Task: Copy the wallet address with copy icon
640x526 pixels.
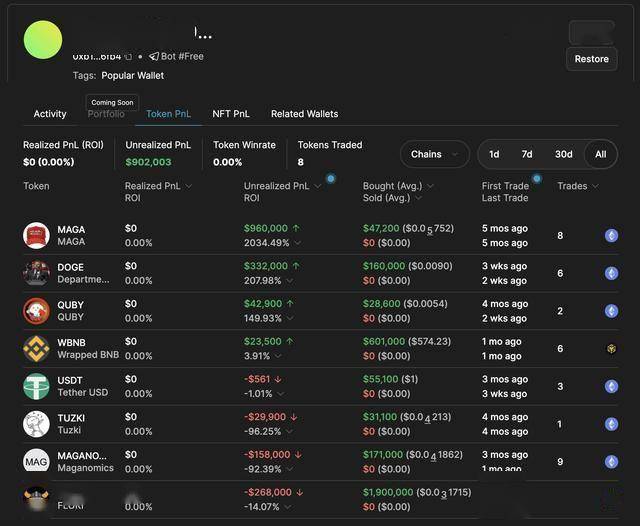Action: click(128, 57)
